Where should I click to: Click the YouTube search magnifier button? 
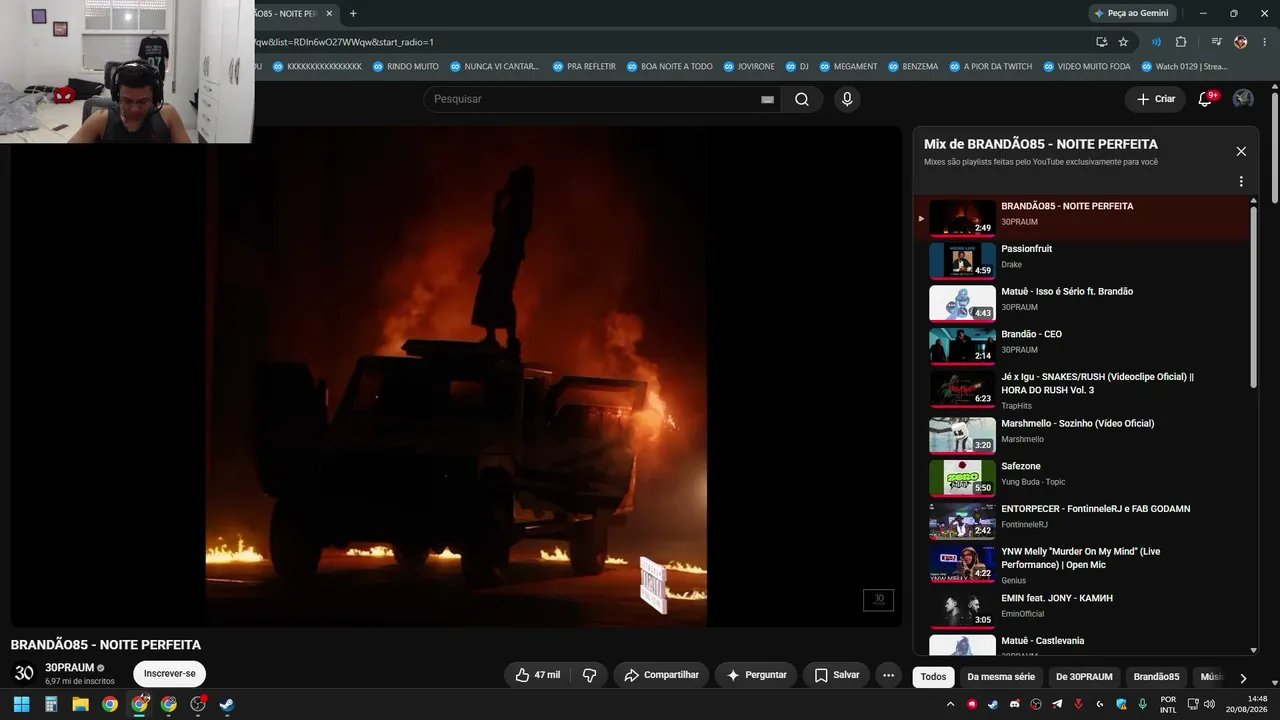801,99
